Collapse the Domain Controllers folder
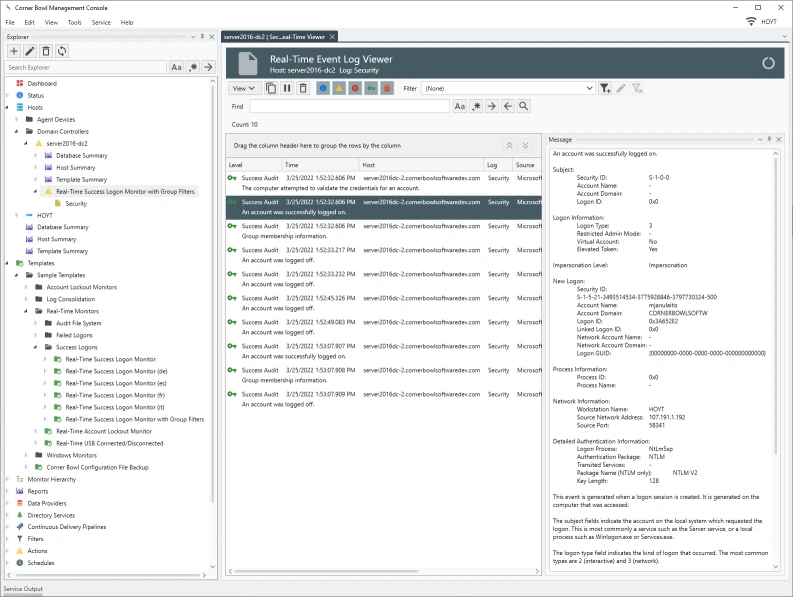The width and height of the screenshot is (793, 597). click(17, 132)
